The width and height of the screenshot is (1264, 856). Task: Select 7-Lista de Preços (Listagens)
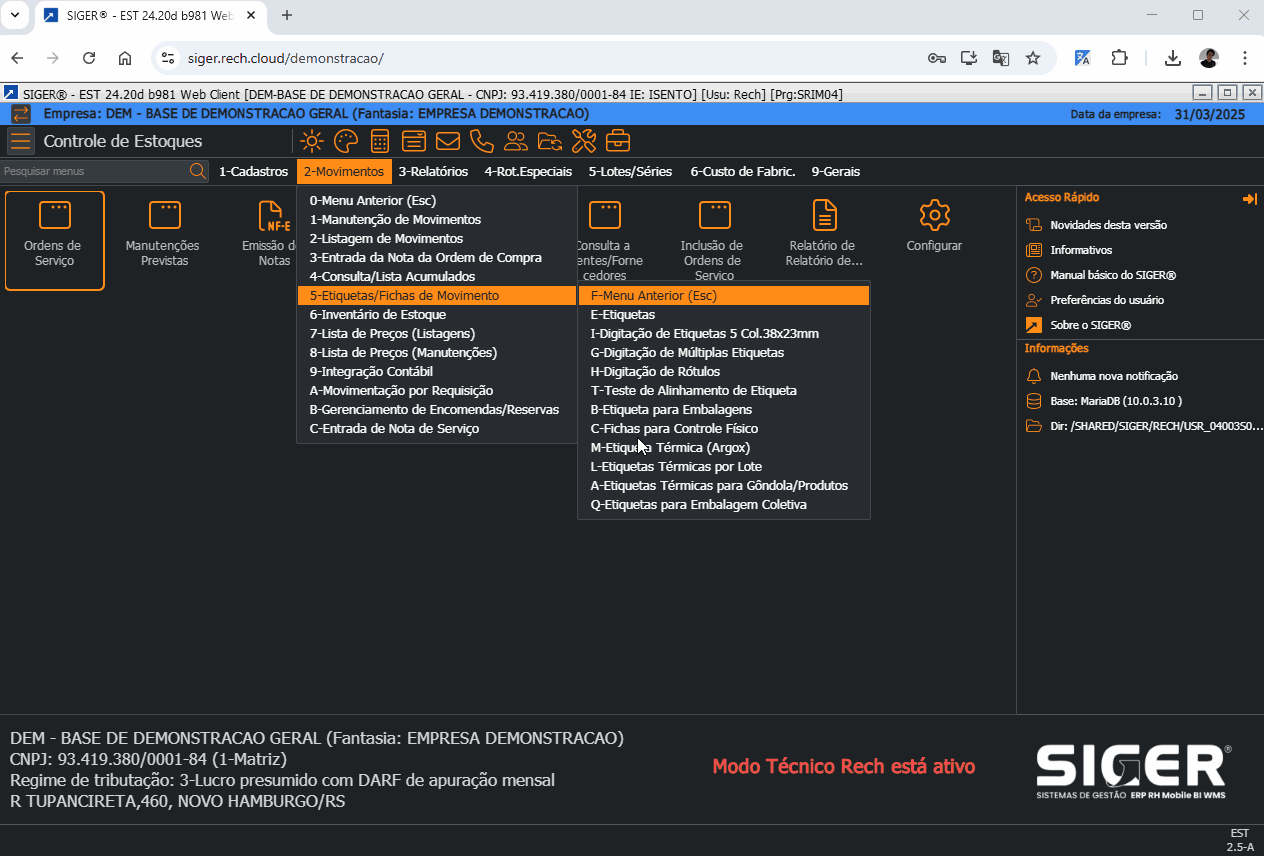click(437, 333)
